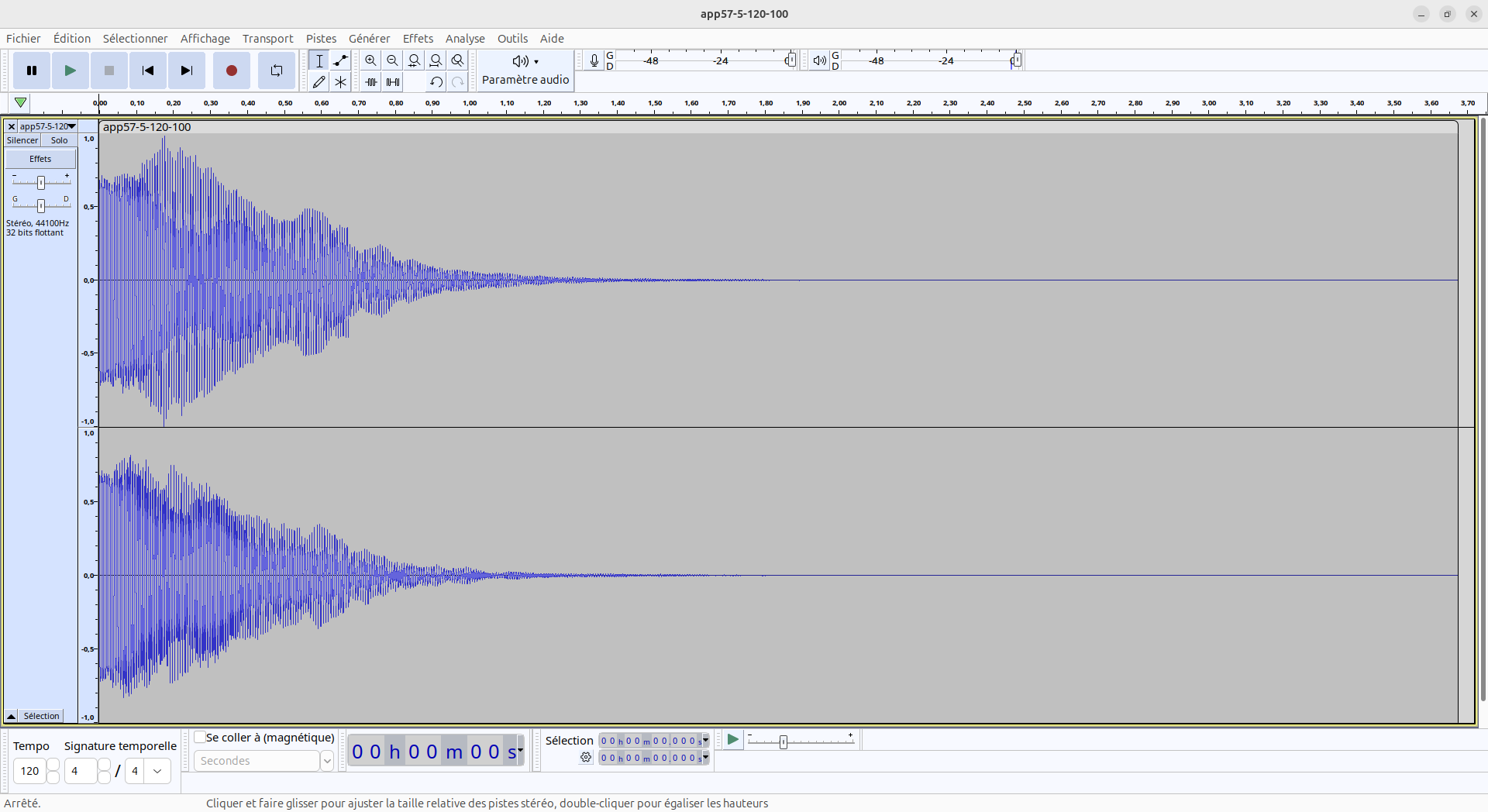Click the track gain slider
The image size is (1488, 812).
point(41,182)
